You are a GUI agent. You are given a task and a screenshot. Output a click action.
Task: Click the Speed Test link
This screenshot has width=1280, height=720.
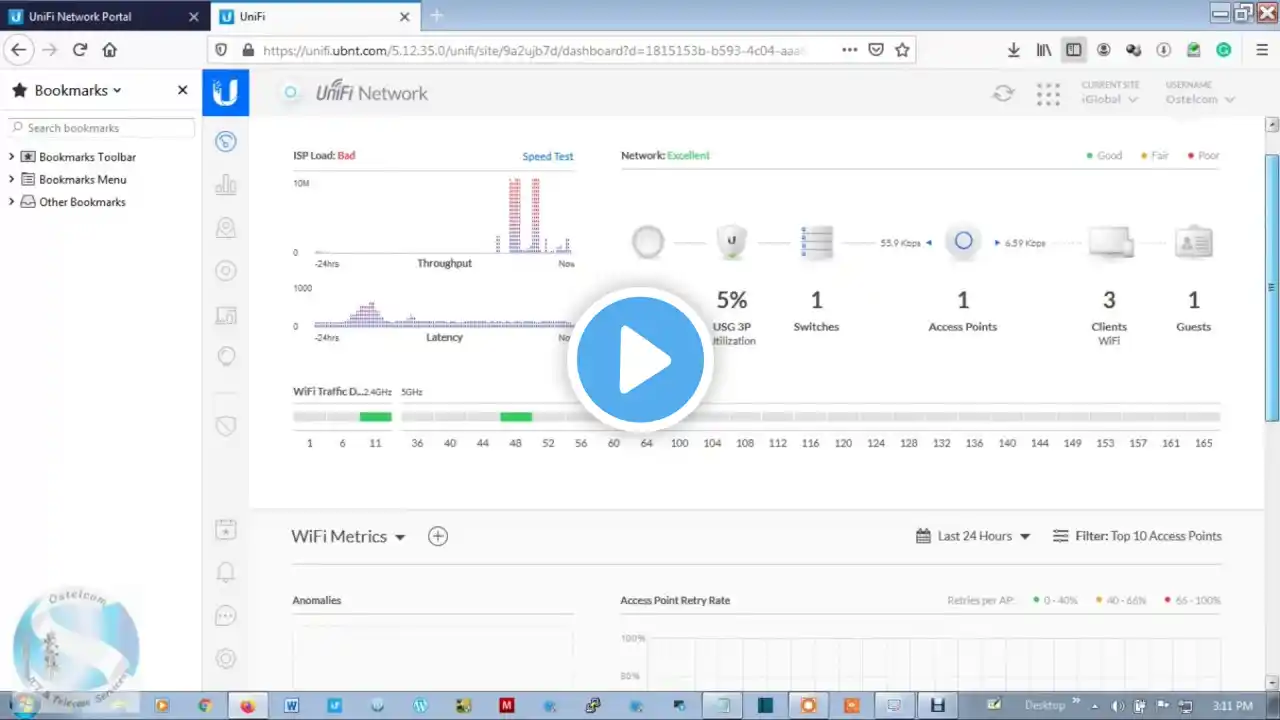click(548, 156)
